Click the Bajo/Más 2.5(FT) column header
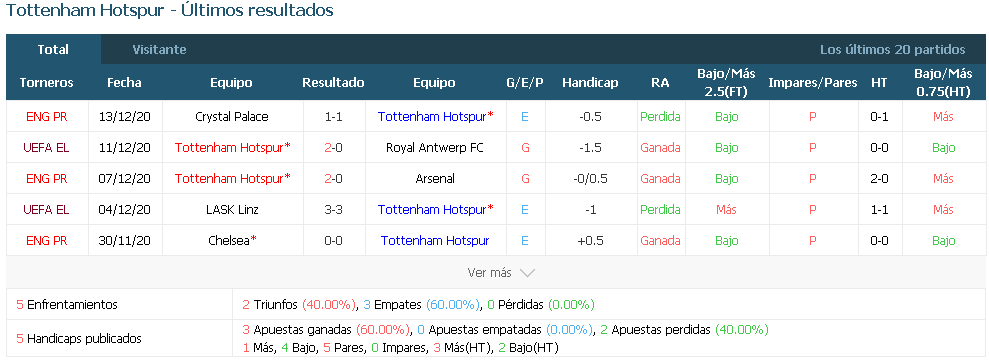This screenshot has width=989, height=360. pyautogui.click(x=726, y=82)
